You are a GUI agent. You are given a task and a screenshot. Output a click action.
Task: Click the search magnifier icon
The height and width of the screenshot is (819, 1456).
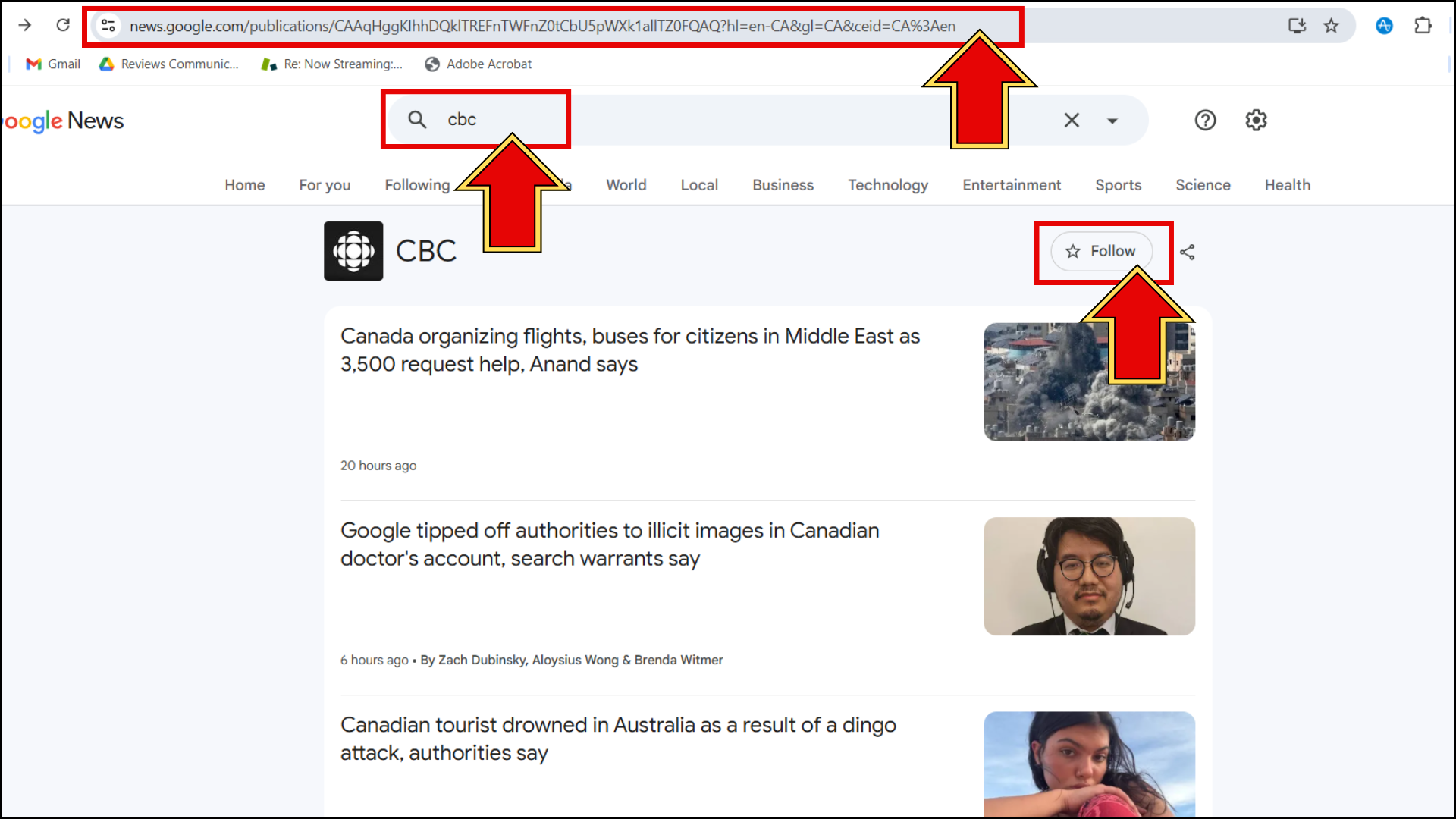(417, 120)
